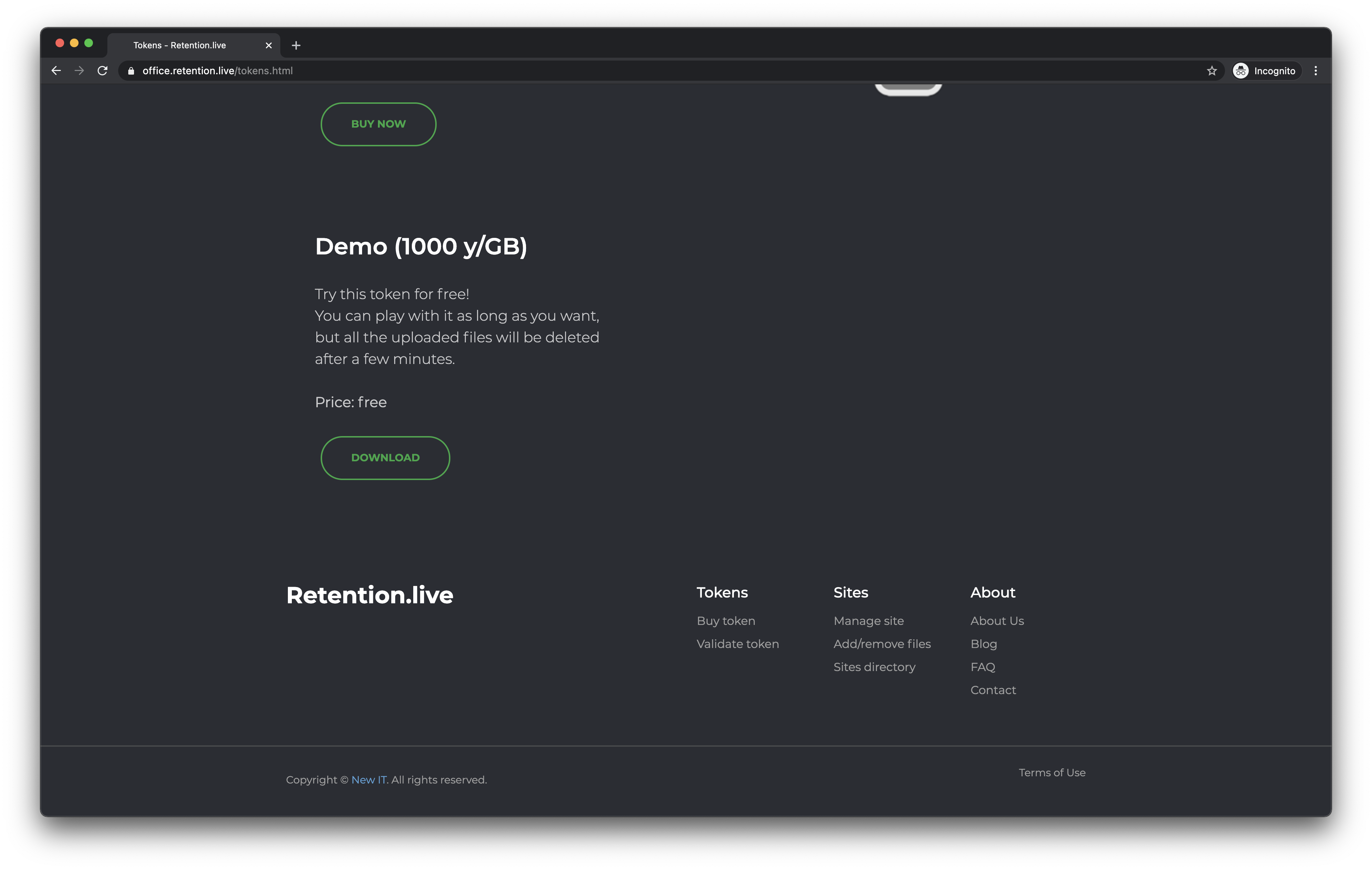Select the Tokens - Retention.live tab
The image size is (1372, 870).
pos(179,46)
